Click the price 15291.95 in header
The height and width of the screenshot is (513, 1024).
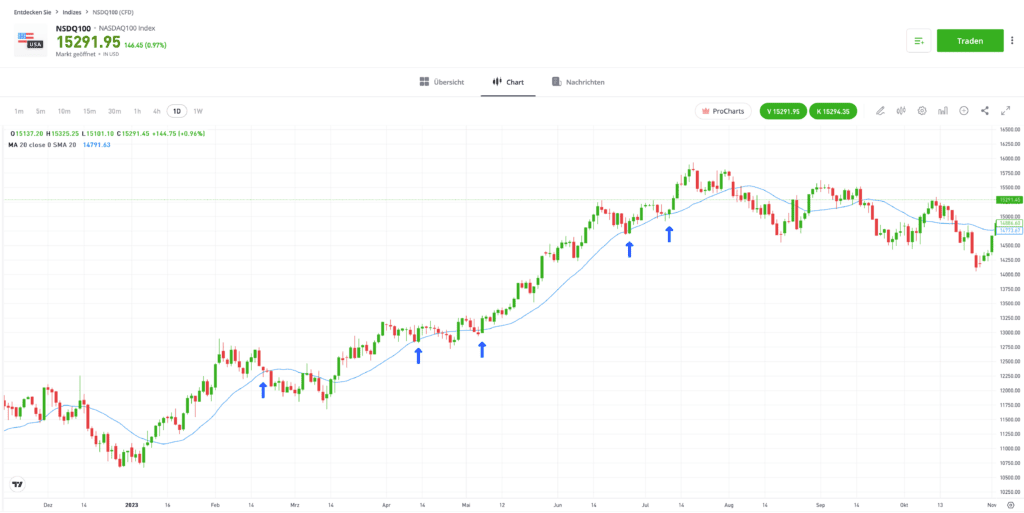pos(88,42)
